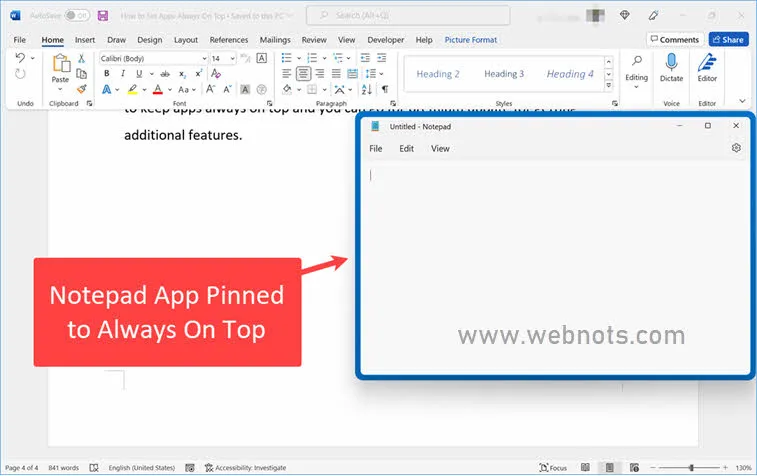
Task: Expand the Styles gallery more arrow
Action: click(x=609, y=85)
